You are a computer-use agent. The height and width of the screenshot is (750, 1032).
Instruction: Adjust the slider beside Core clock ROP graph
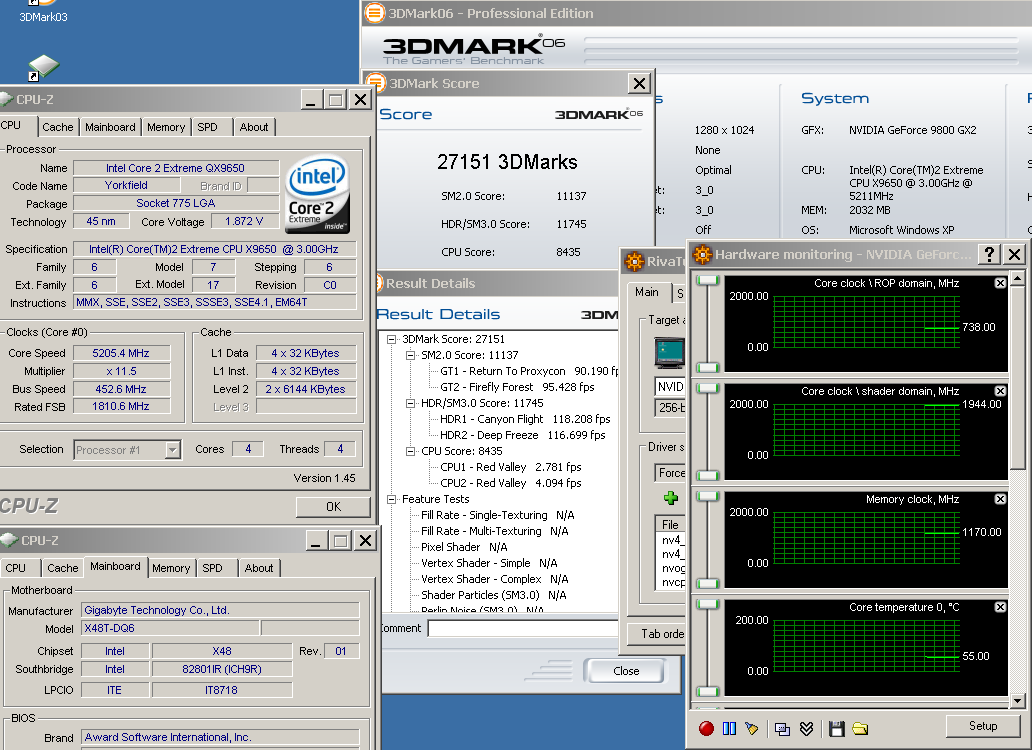click(708, 324)
